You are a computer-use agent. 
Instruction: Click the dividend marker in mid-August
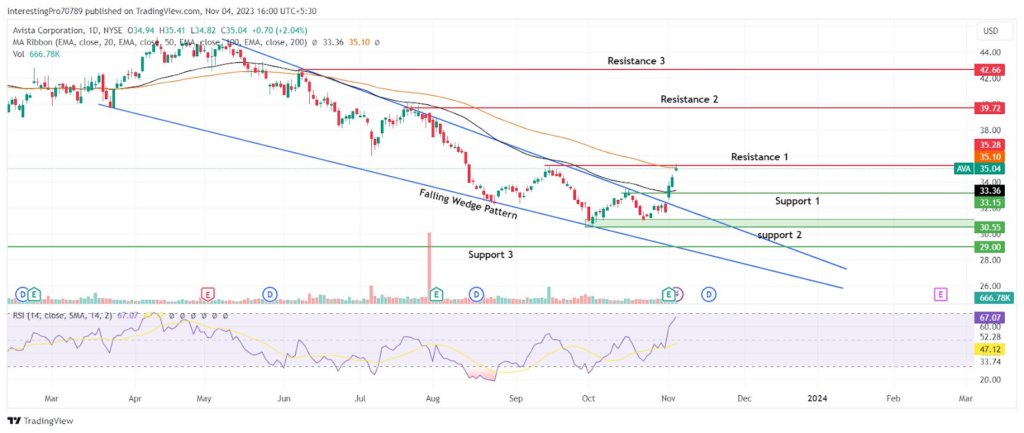click(x=476, y=295)
